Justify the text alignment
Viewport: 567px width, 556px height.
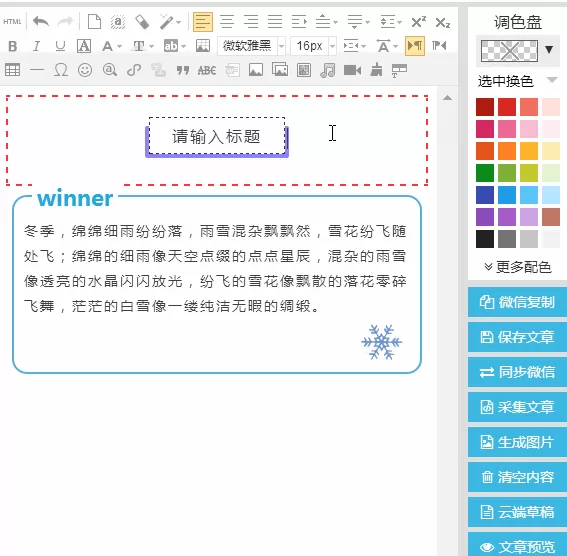(x=275, y=22)
